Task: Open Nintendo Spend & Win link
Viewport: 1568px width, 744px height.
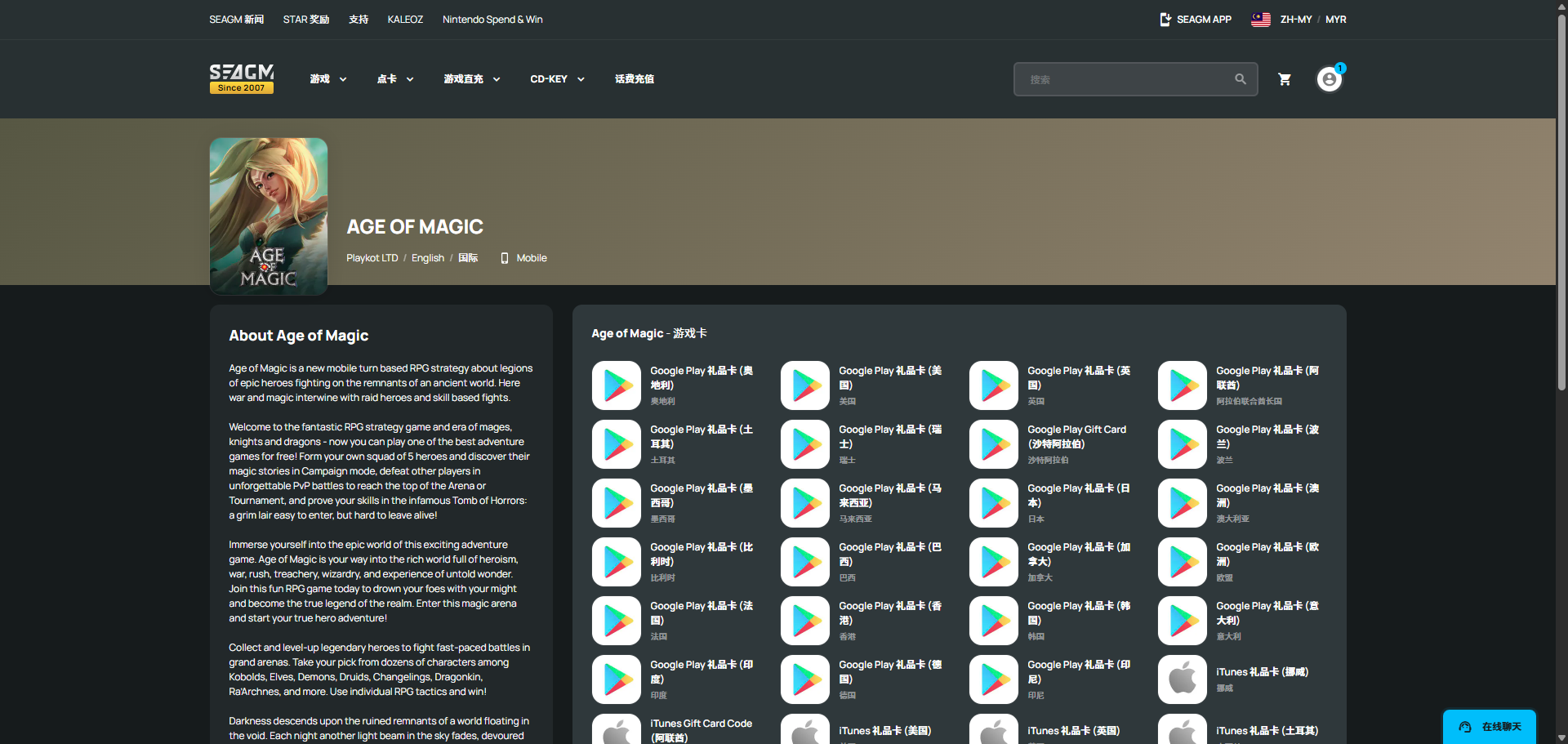Action: coord(492,20)
